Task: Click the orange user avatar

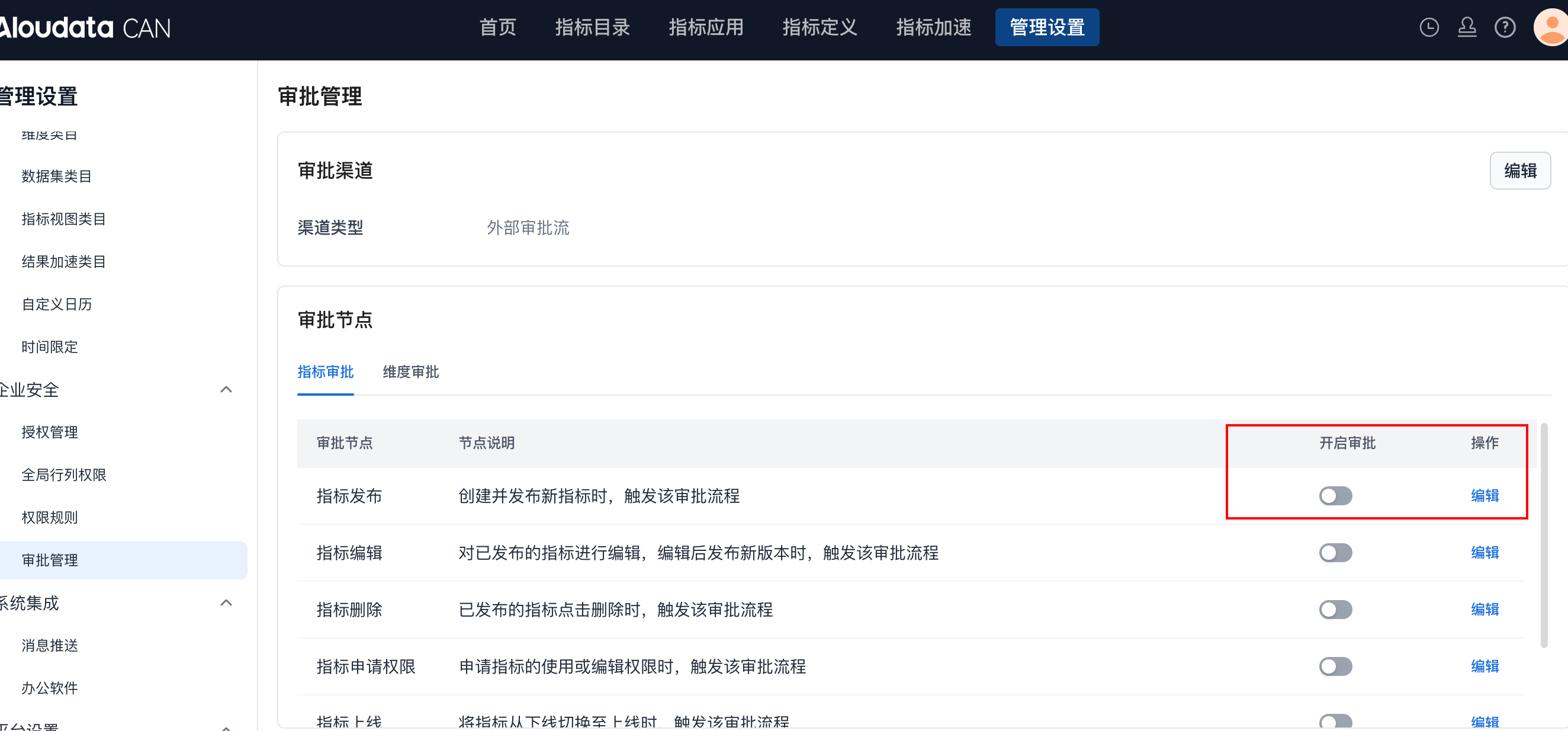Action: 1551,27
